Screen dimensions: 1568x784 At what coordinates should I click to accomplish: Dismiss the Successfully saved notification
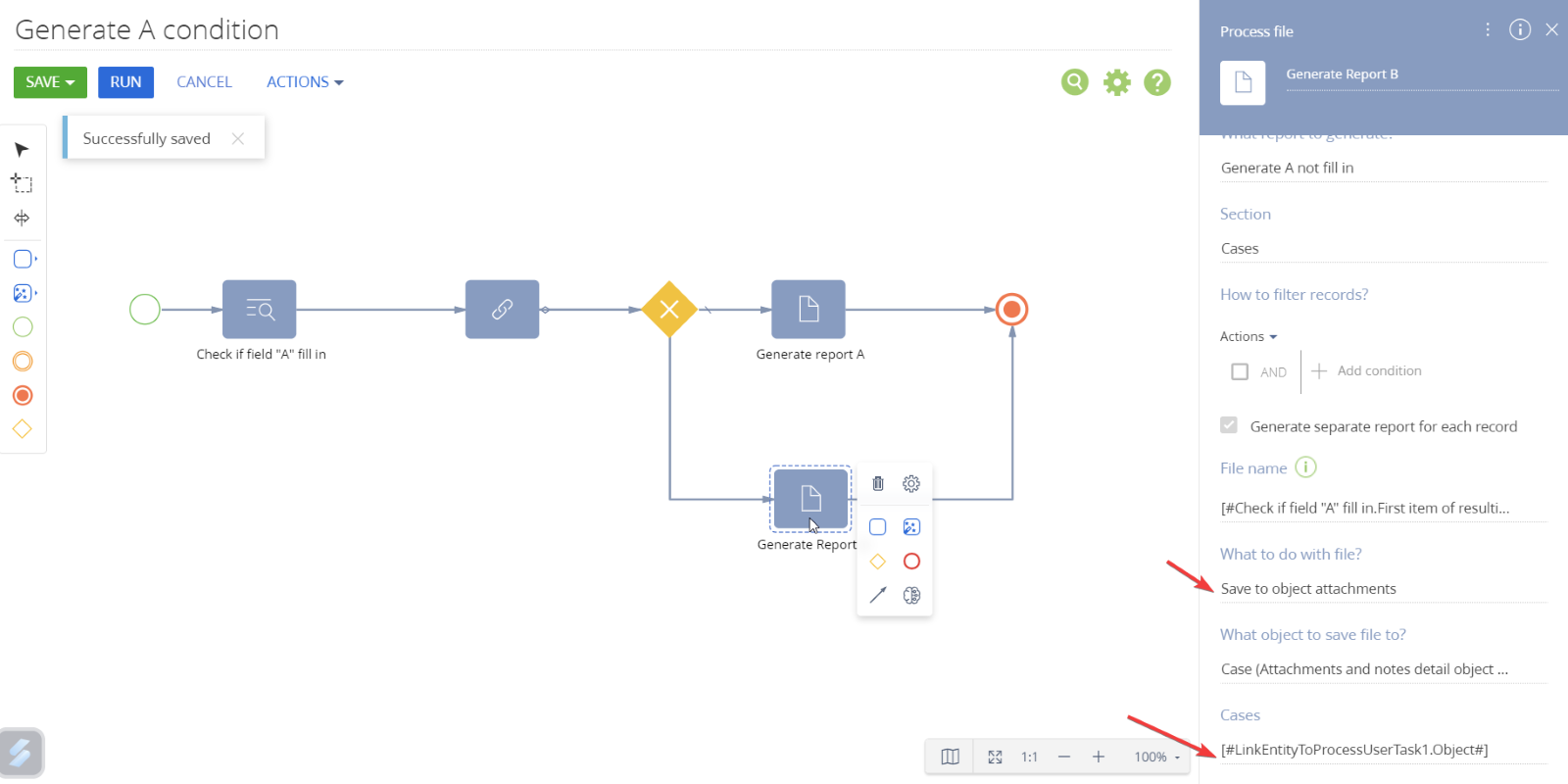tap(238, 138)
